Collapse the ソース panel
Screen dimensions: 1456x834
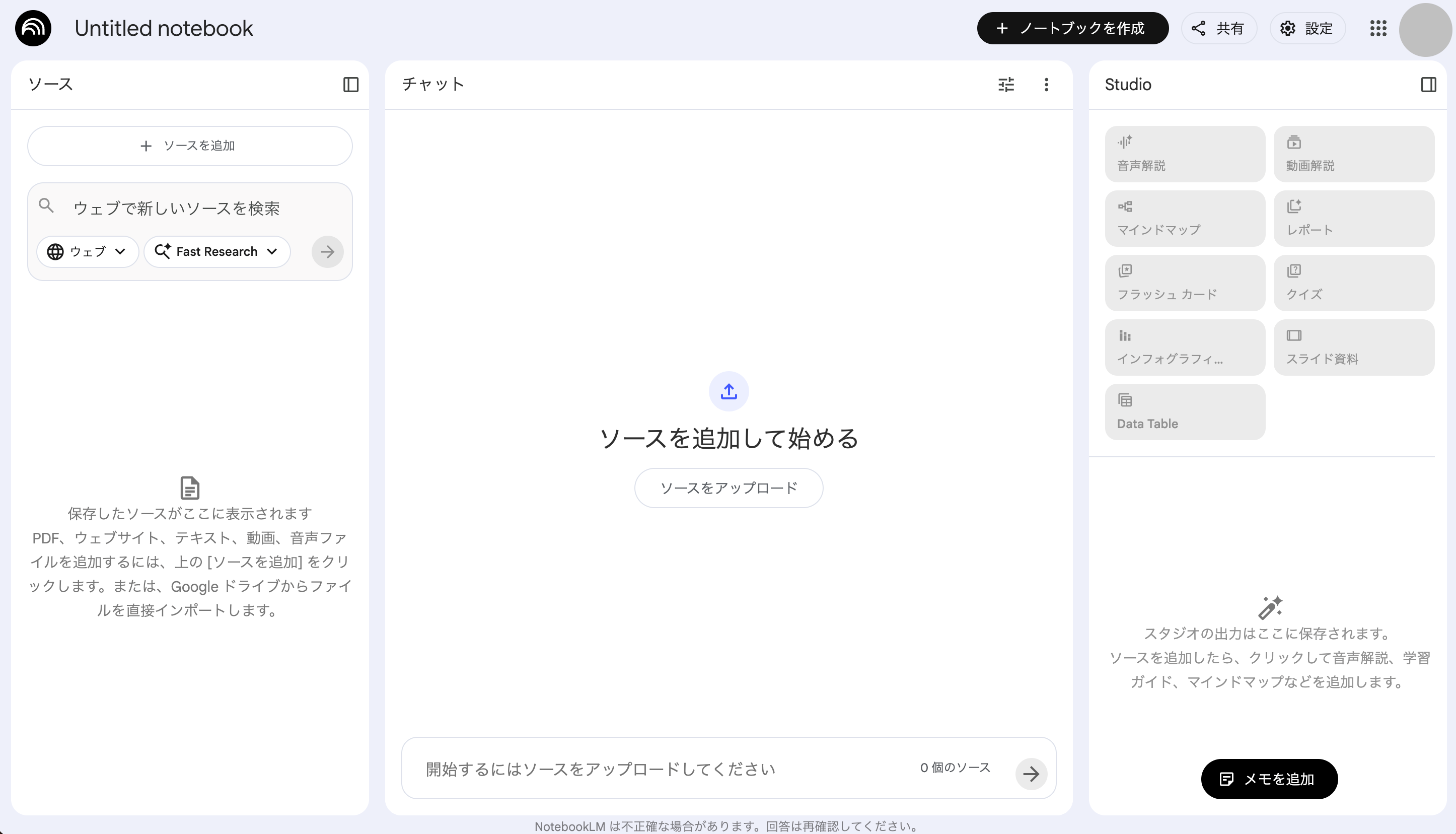(350, 84)
